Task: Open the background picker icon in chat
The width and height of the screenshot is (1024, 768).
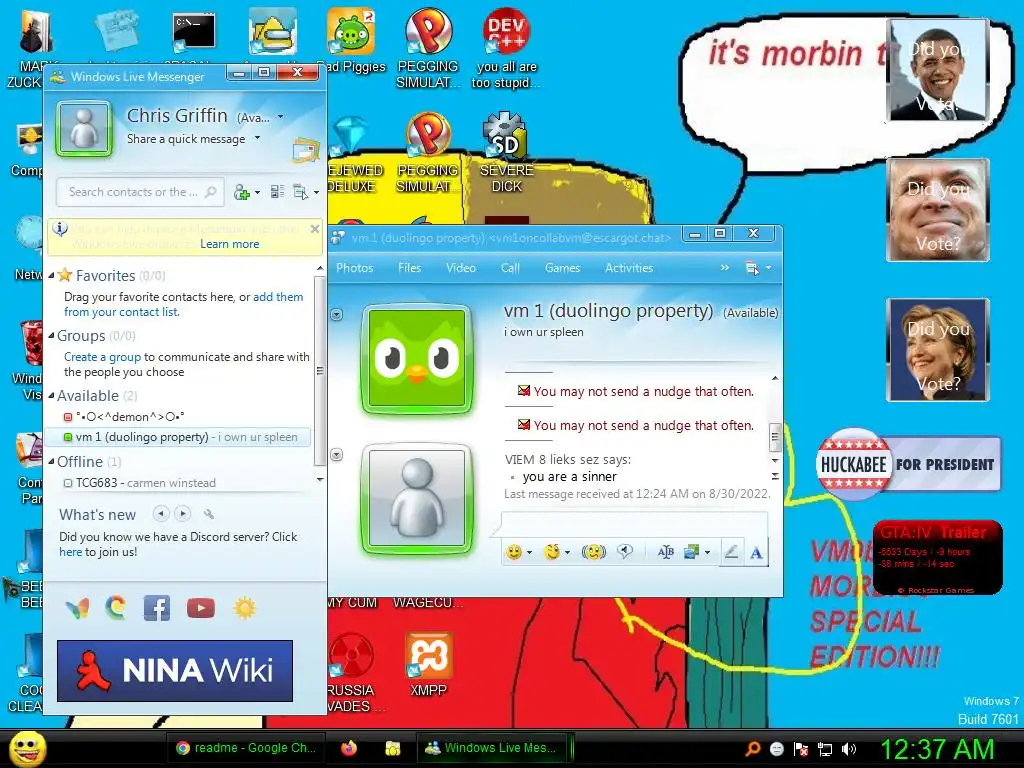Action: [x=692, y=552]
